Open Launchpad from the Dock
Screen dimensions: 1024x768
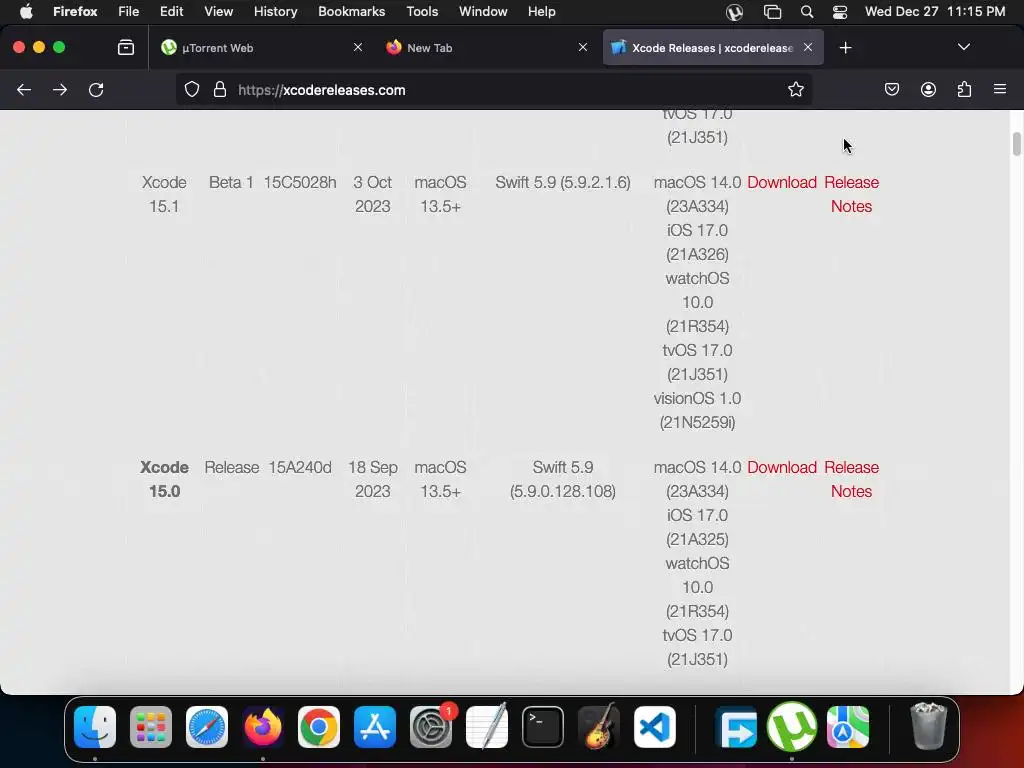click(151, 727)
